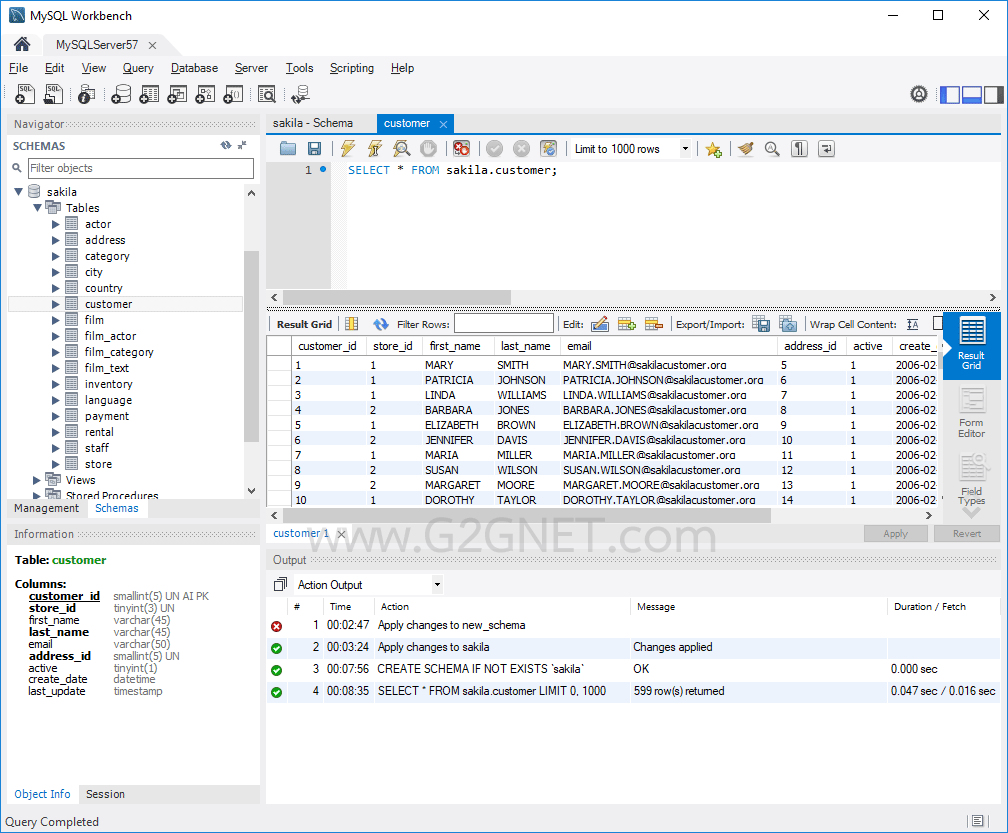Export recordset to an external file
The image size is (1008, 833).
(761, 325)
